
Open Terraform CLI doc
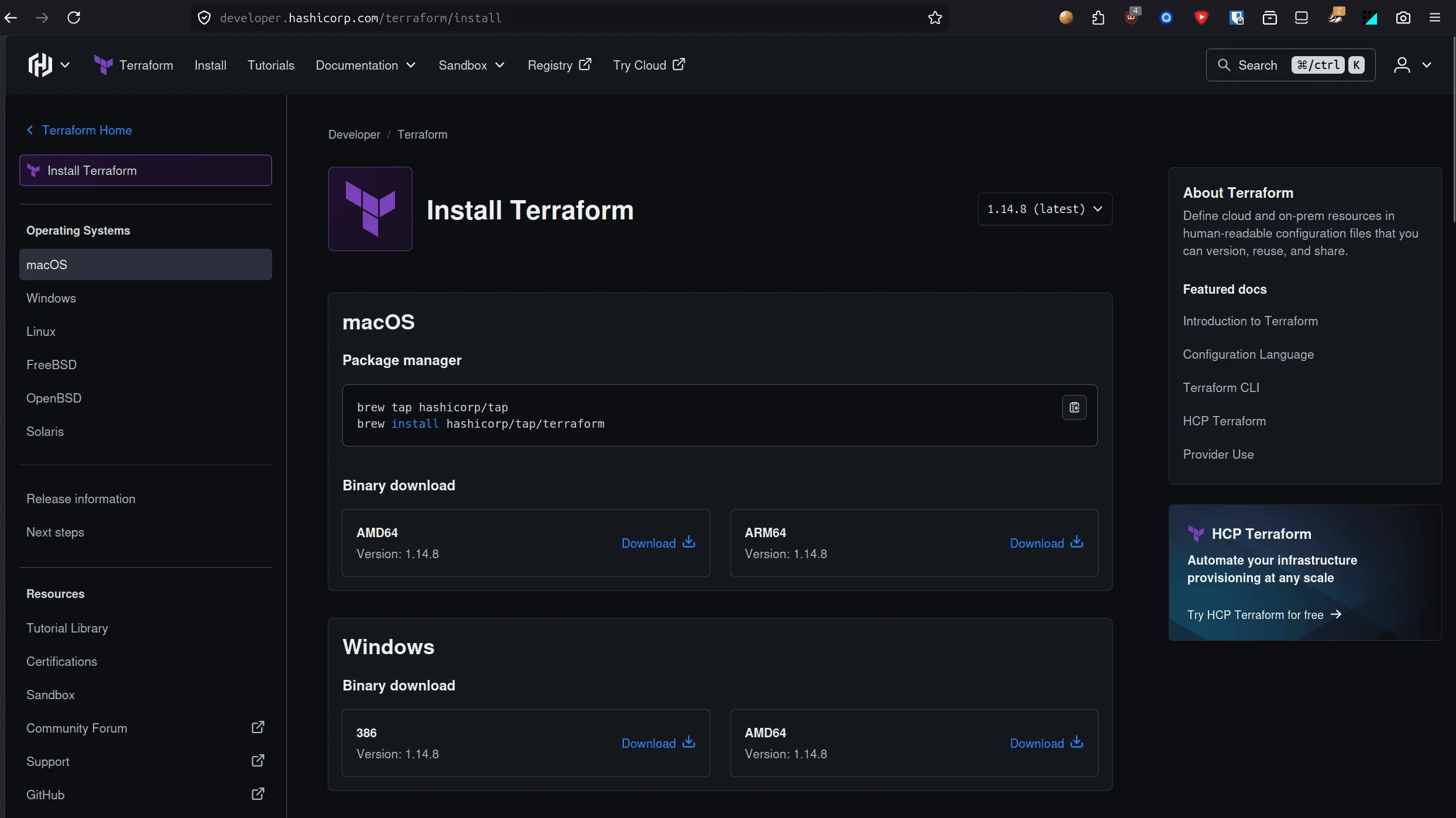click(1221, 387)
